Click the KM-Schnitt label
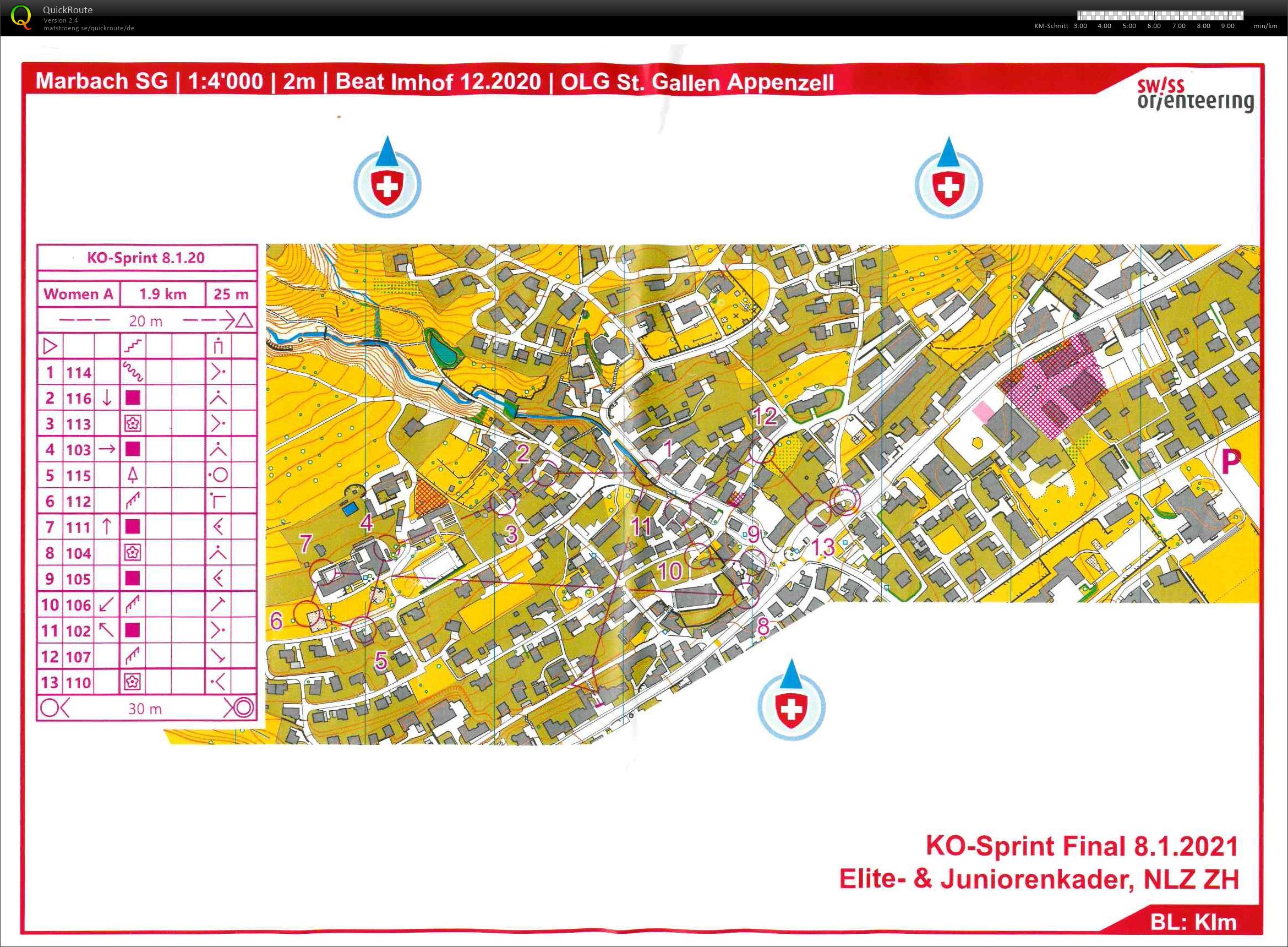 coord(1051,26)
